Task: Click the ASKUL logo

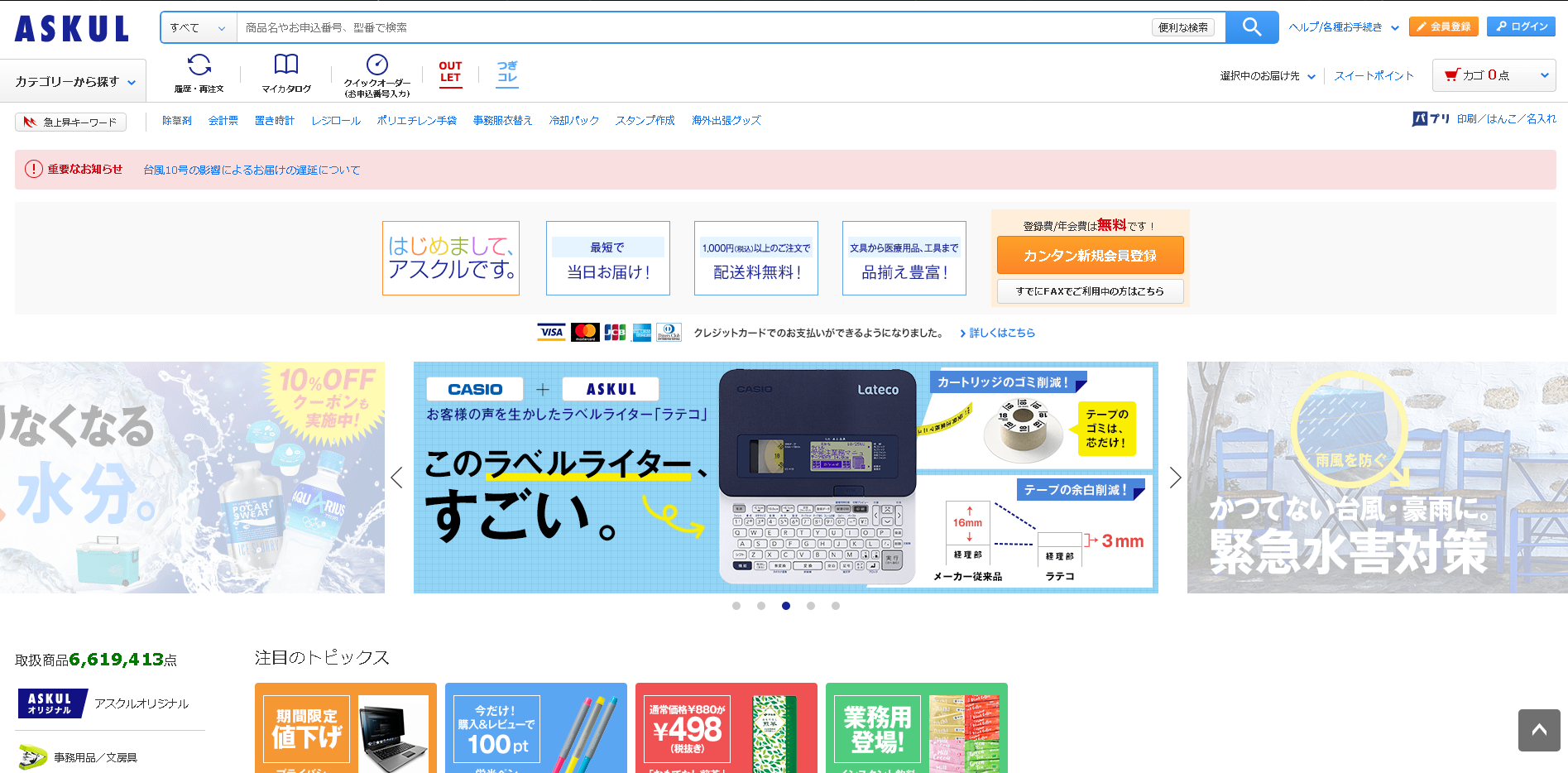Action: pos(72,28)
